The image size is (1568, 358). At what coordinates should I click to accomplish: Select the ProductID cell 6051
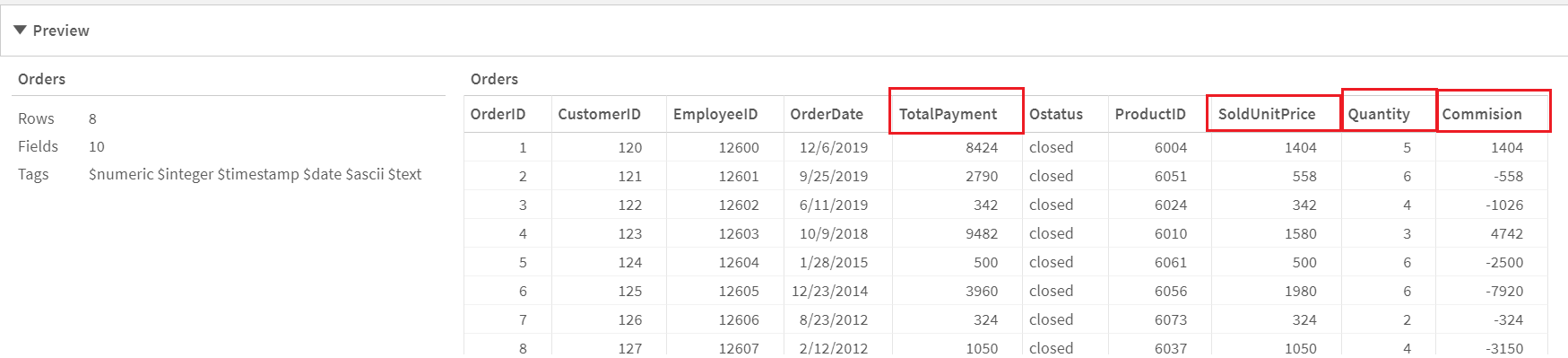tap(1171, 176)
